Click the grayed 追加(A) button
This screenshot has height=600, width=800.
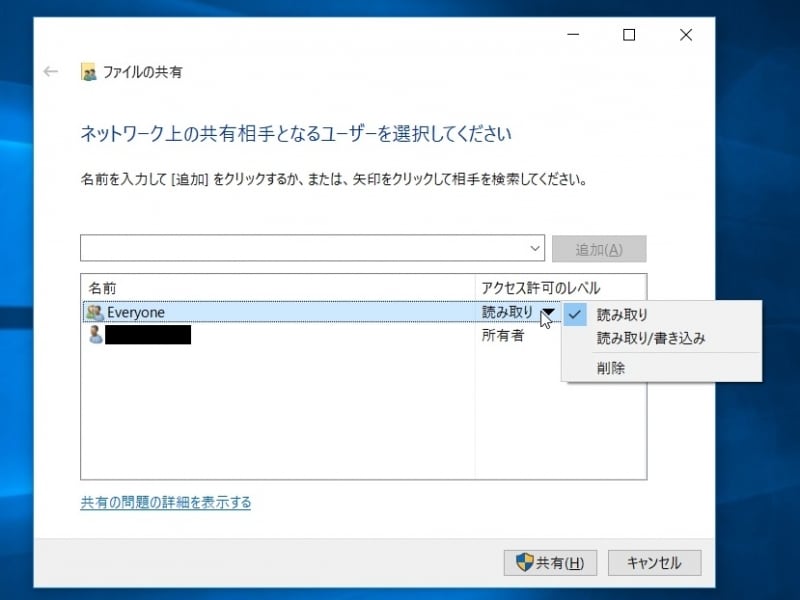(x=601, y=247)
